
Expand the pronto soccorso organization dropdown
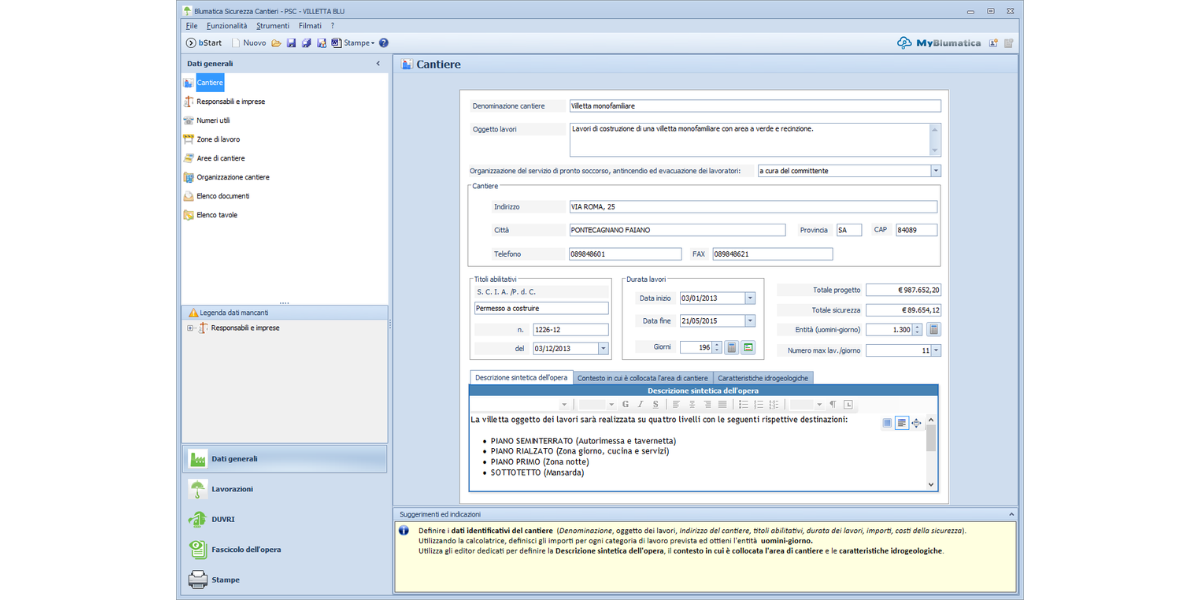click(x=936, y=171)
